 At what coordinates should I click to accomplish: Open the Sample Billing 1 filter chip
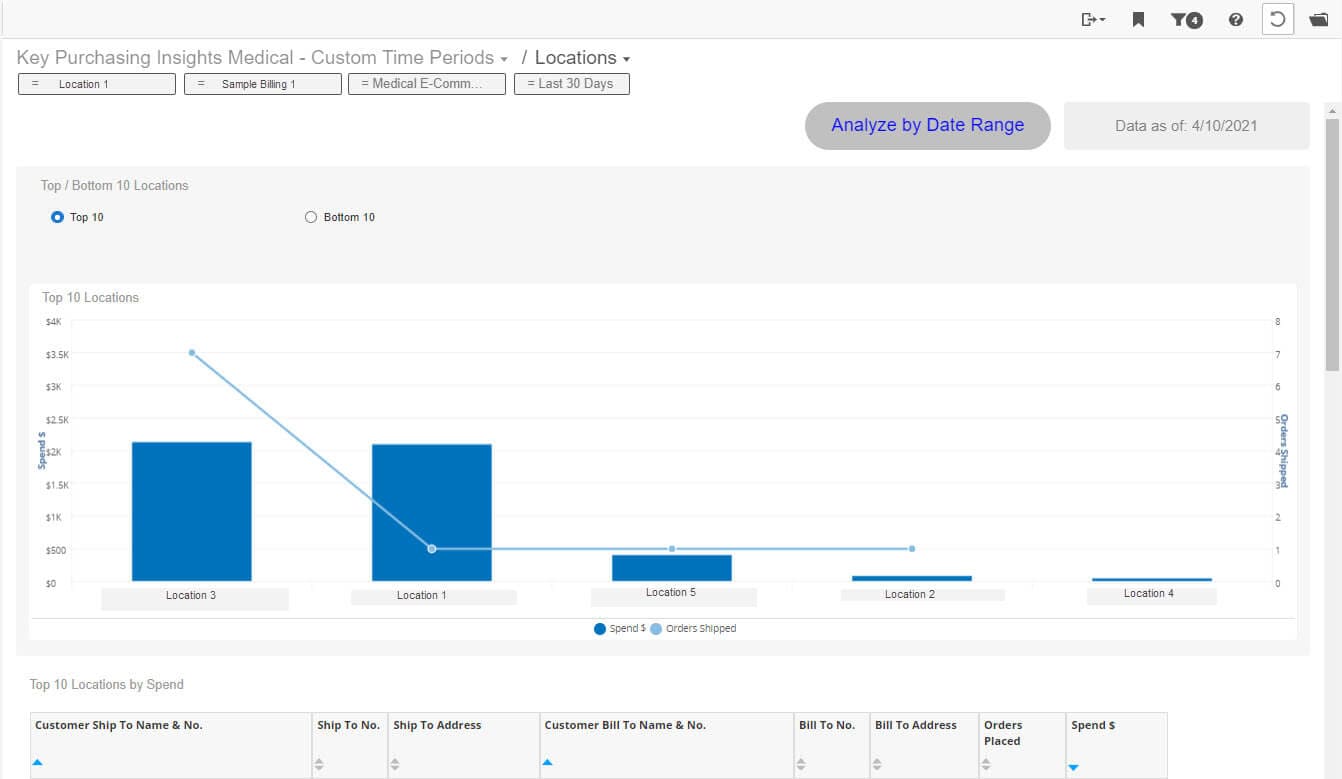(x=262, y=84)
